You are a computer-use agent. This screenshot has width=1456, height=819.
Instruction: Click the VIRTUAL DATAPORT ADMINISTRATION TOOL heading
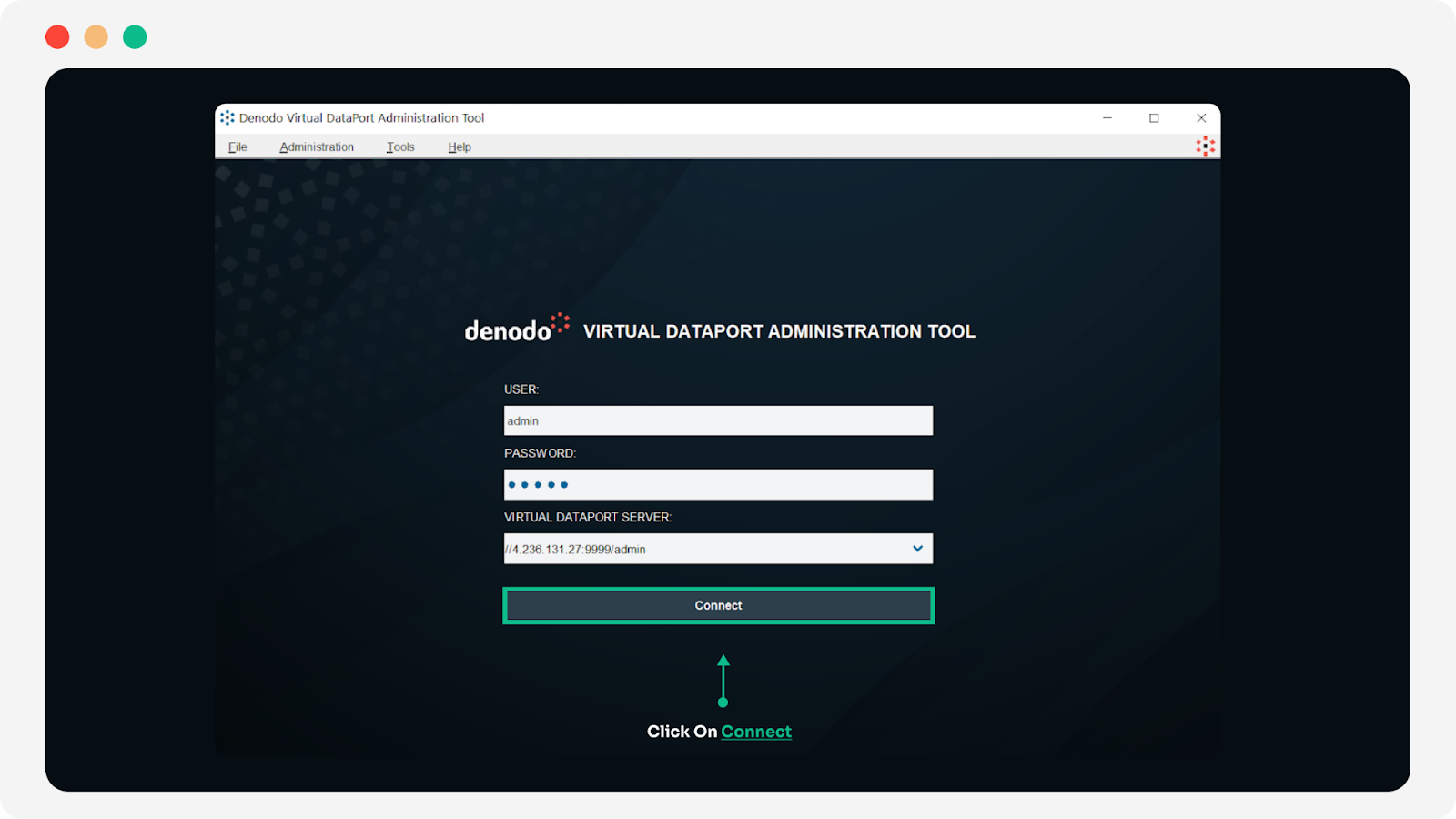779,331
